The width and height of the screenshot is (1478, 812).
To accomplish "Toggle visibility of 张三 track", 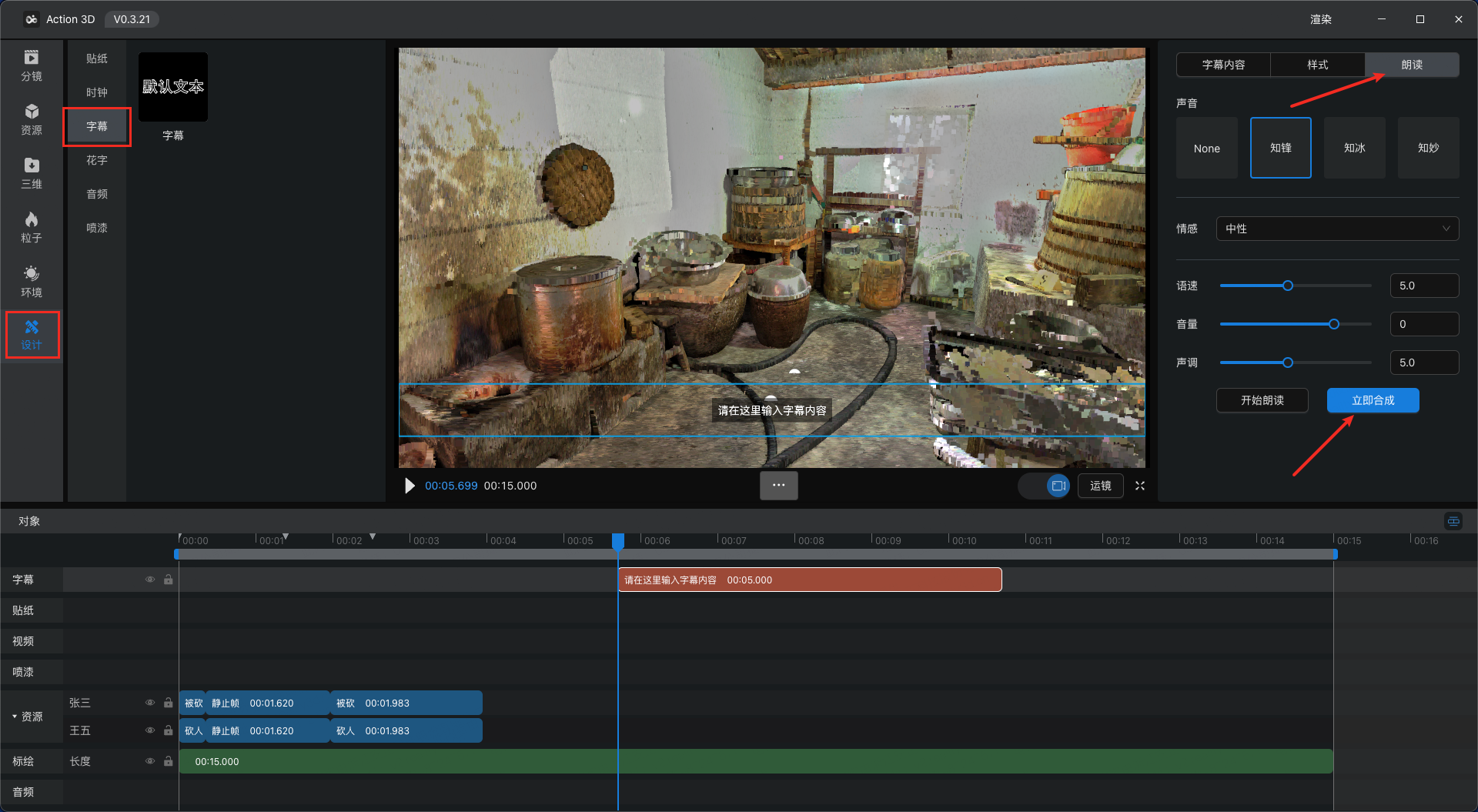I will click(150, 703).
